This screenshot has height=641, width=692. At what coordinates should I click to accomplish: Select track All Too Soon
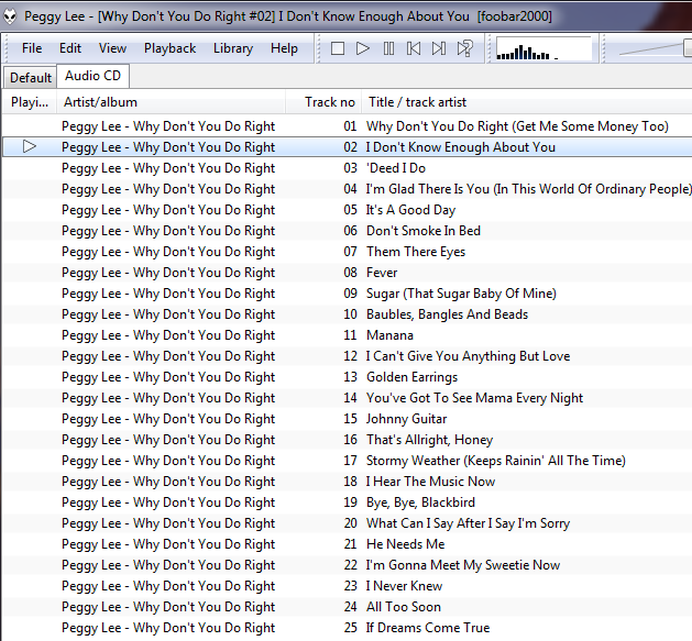pyautogui.click(x=347, y=607)
